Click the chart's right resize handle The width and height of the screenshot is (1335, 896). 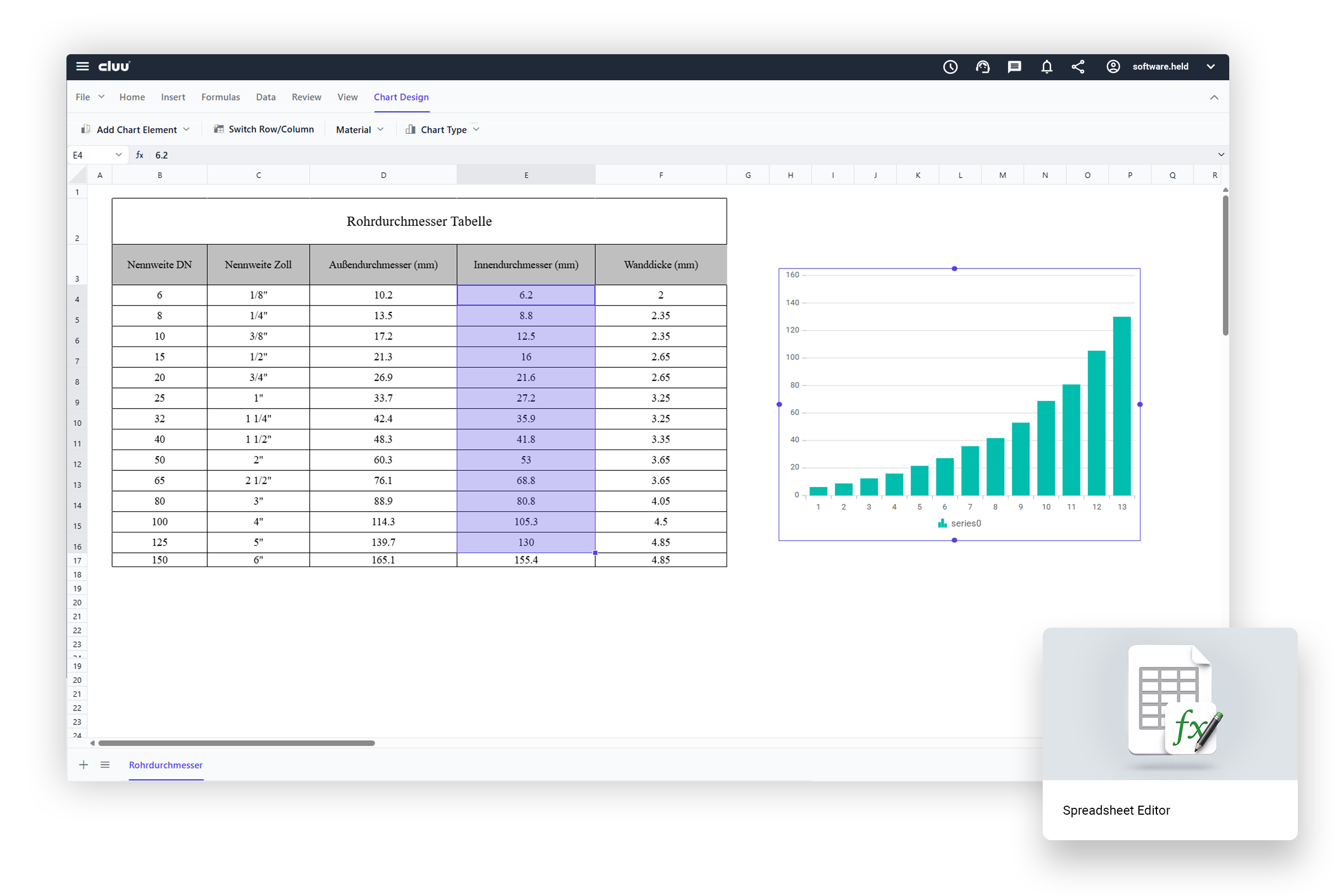click(1139, 404)
